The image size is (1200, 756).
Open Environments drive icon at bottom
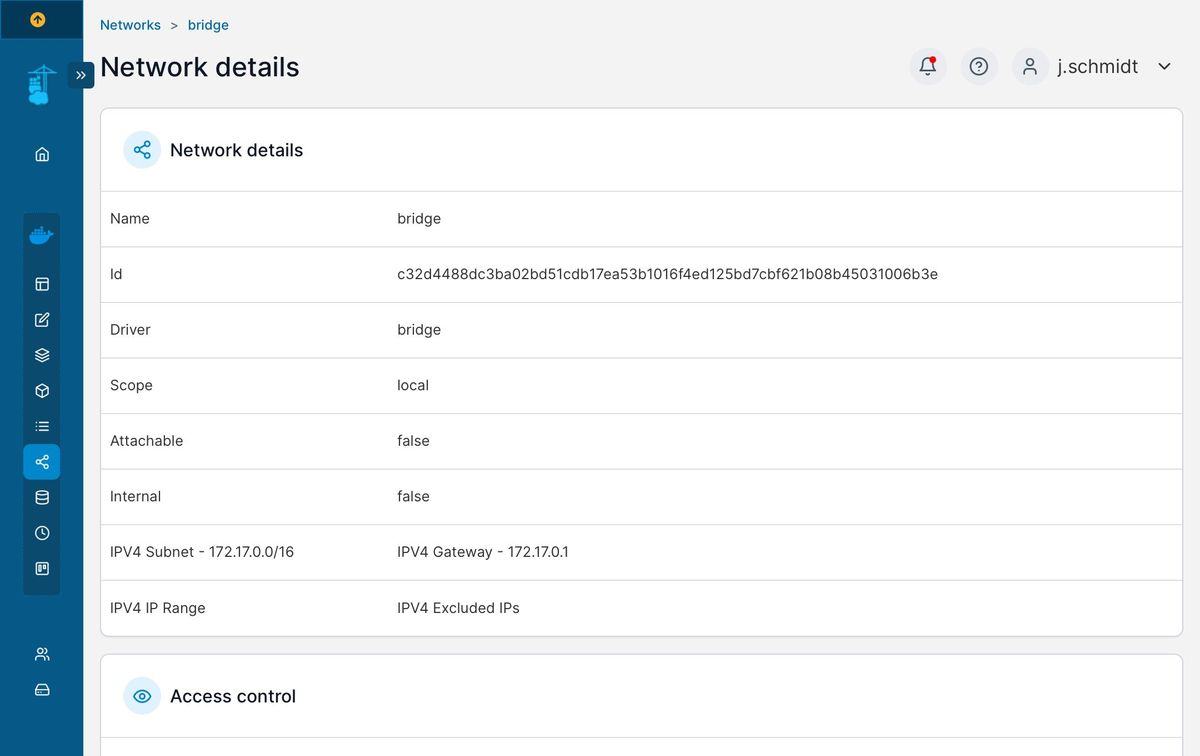pyautogui.click(x=42, y=690)
